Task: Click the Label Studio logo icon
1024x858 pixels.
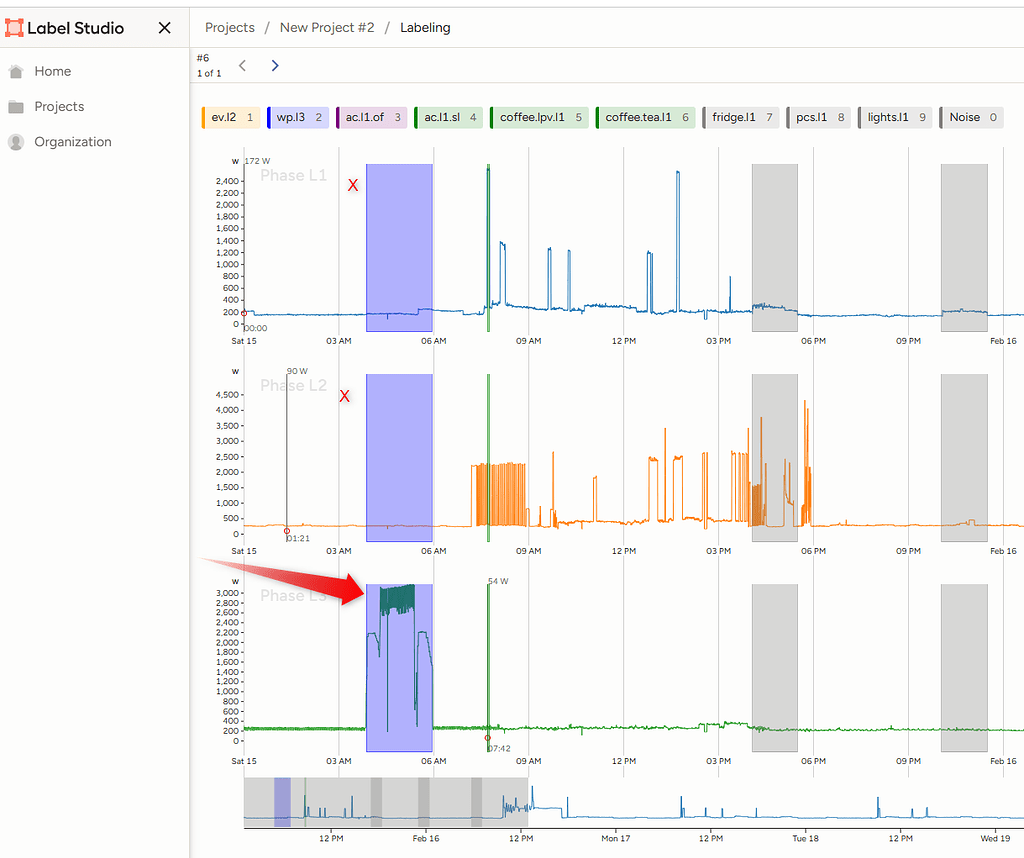Action: (x=15, y=27)
